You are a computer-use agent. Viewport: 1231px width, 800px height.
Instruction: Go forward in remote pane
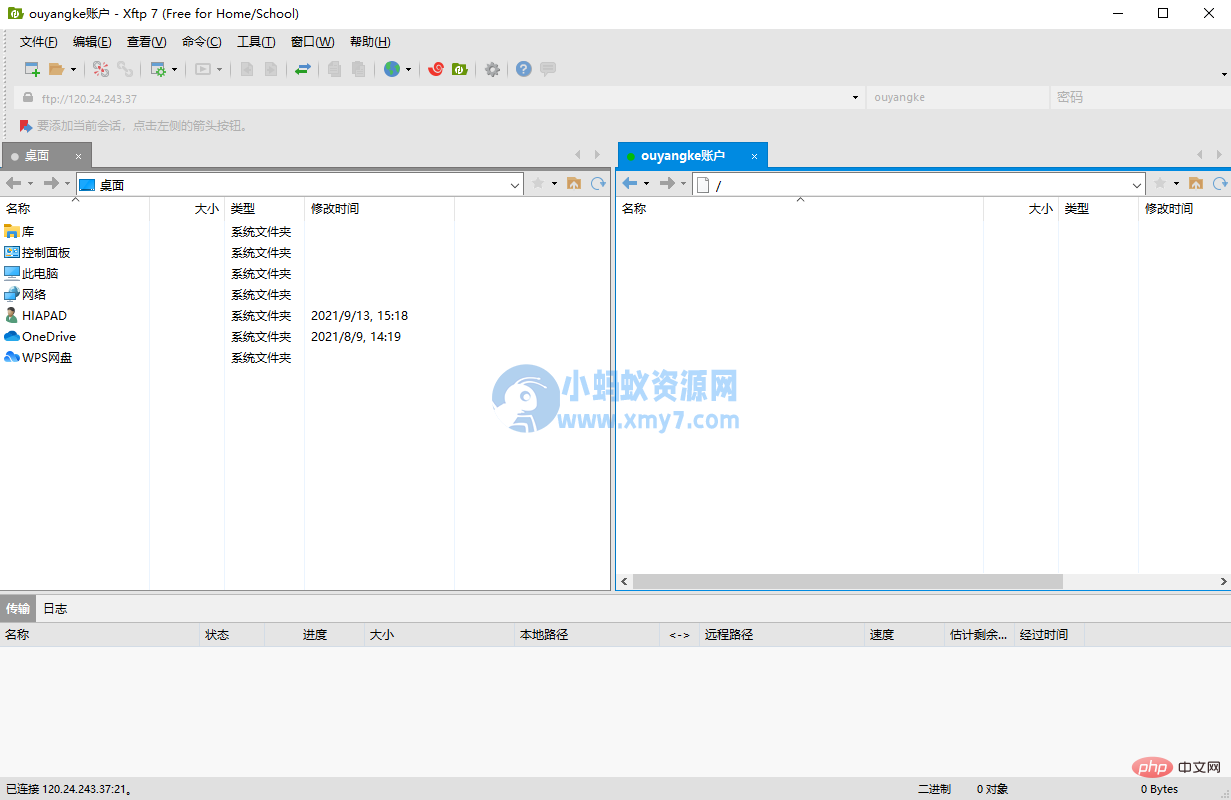667,184
